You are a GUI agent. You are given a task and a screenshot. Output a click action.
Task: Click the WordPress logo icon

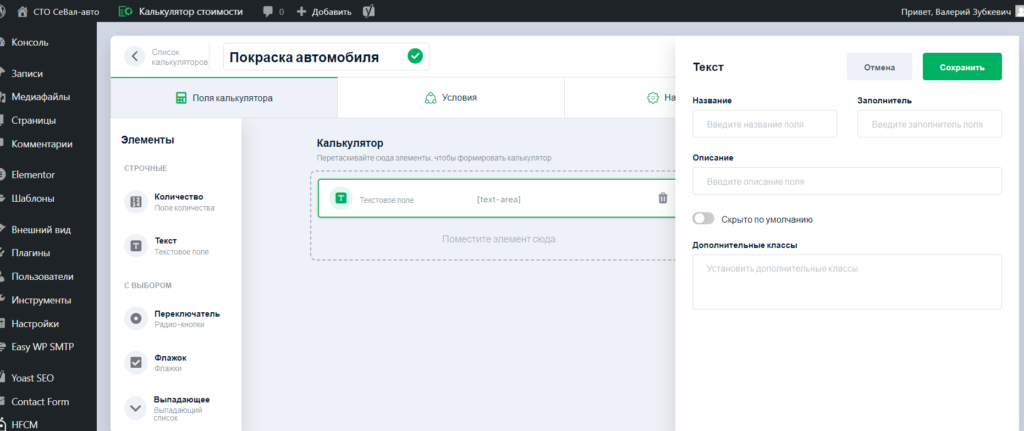pos(3,11)
